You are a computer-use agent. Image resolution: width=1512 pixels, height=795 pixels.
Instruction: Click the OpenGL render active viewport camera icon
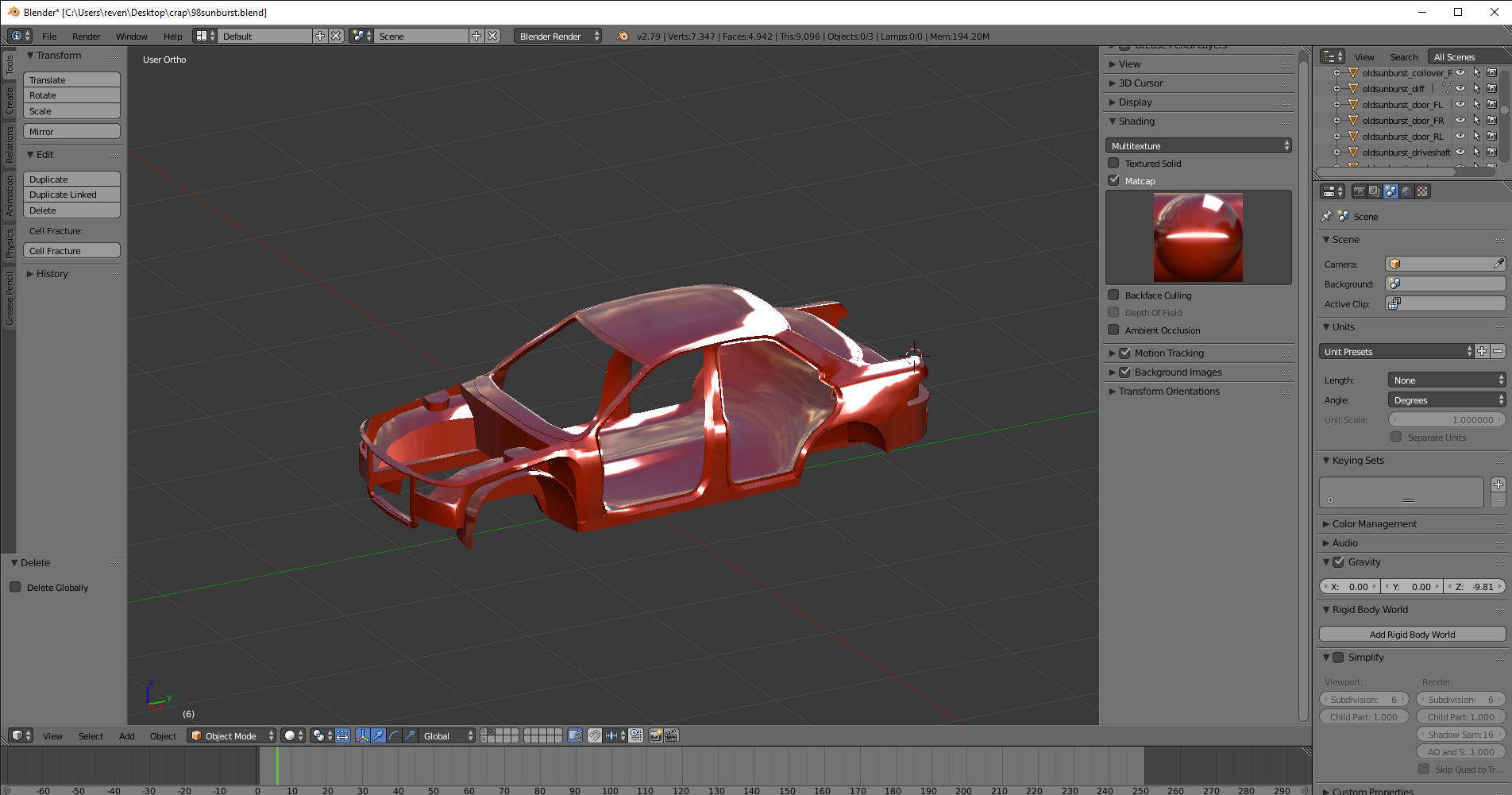(x=655, y=735)
